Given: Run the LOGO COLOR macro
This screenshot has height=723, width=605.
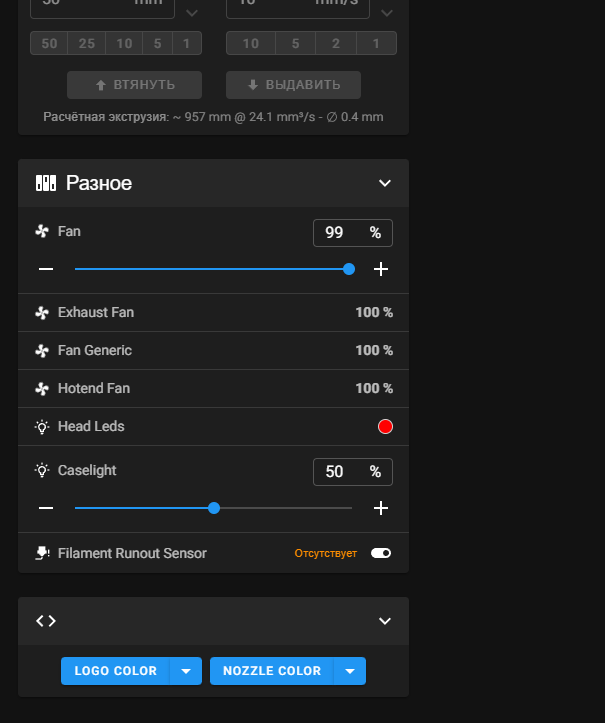Looking at the screenshot, I should point(115,671).
